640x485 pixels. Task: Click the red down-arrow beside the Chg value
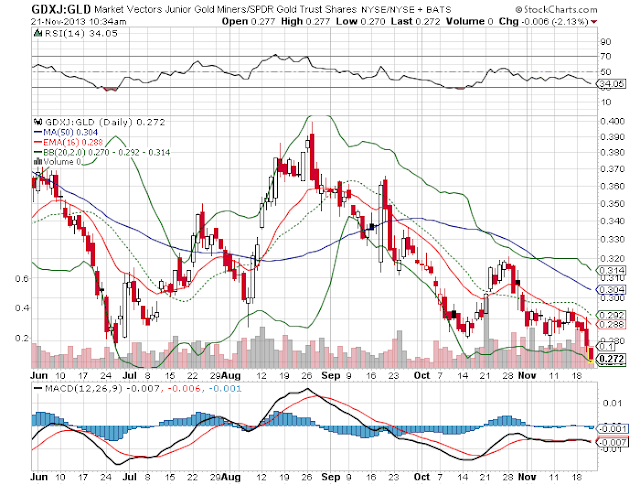(593, 22)
